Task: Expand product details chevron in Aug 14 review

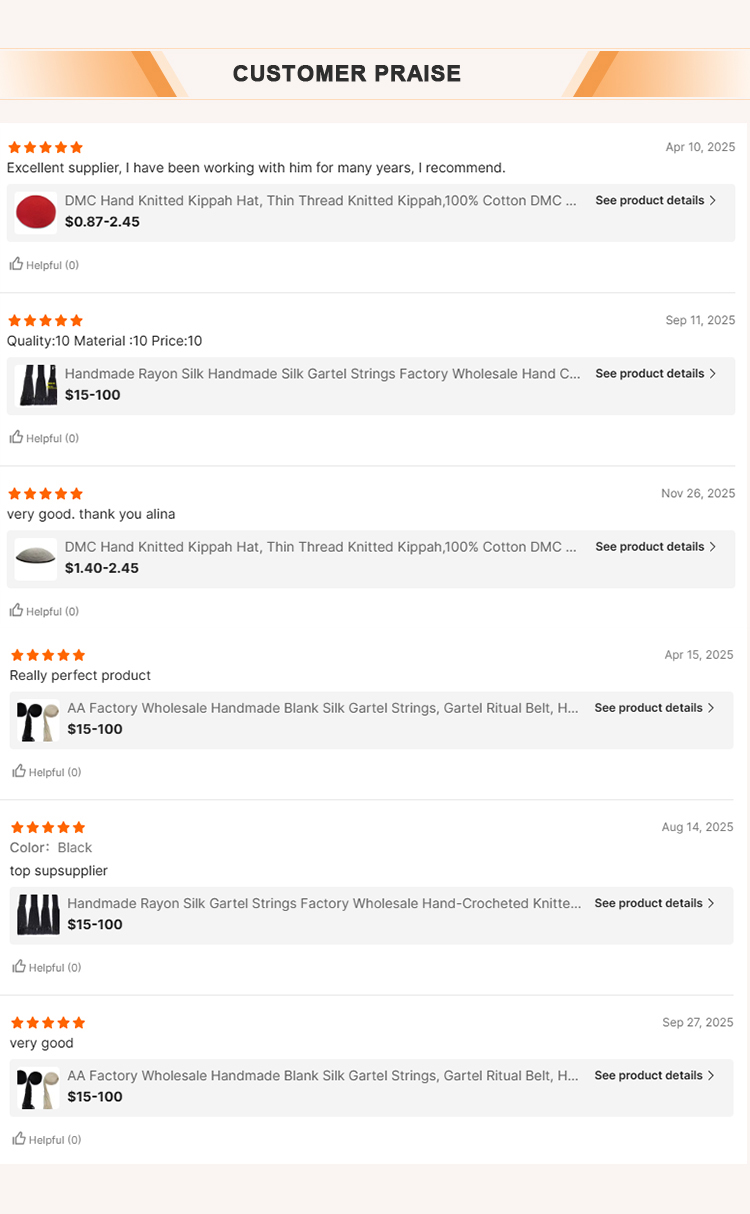Action: [x=711, y=903]
